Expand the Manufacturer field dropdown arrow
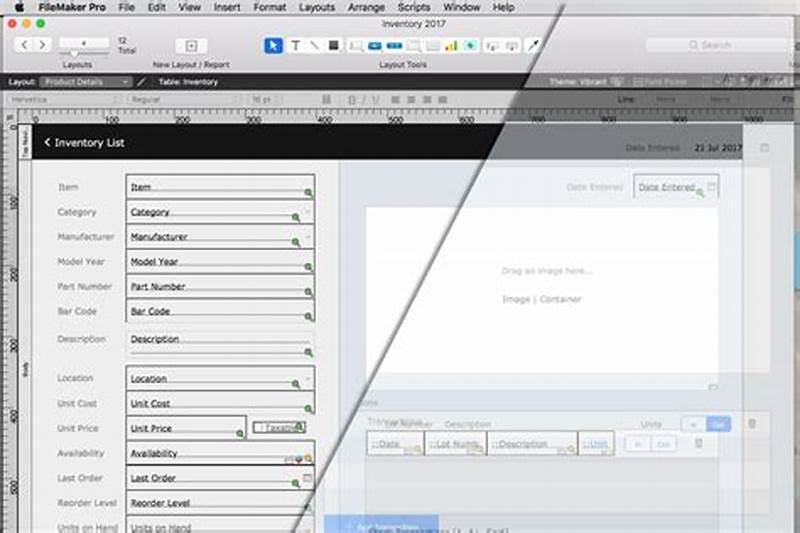This screenshot has height=533, width=800. (308, 236)
